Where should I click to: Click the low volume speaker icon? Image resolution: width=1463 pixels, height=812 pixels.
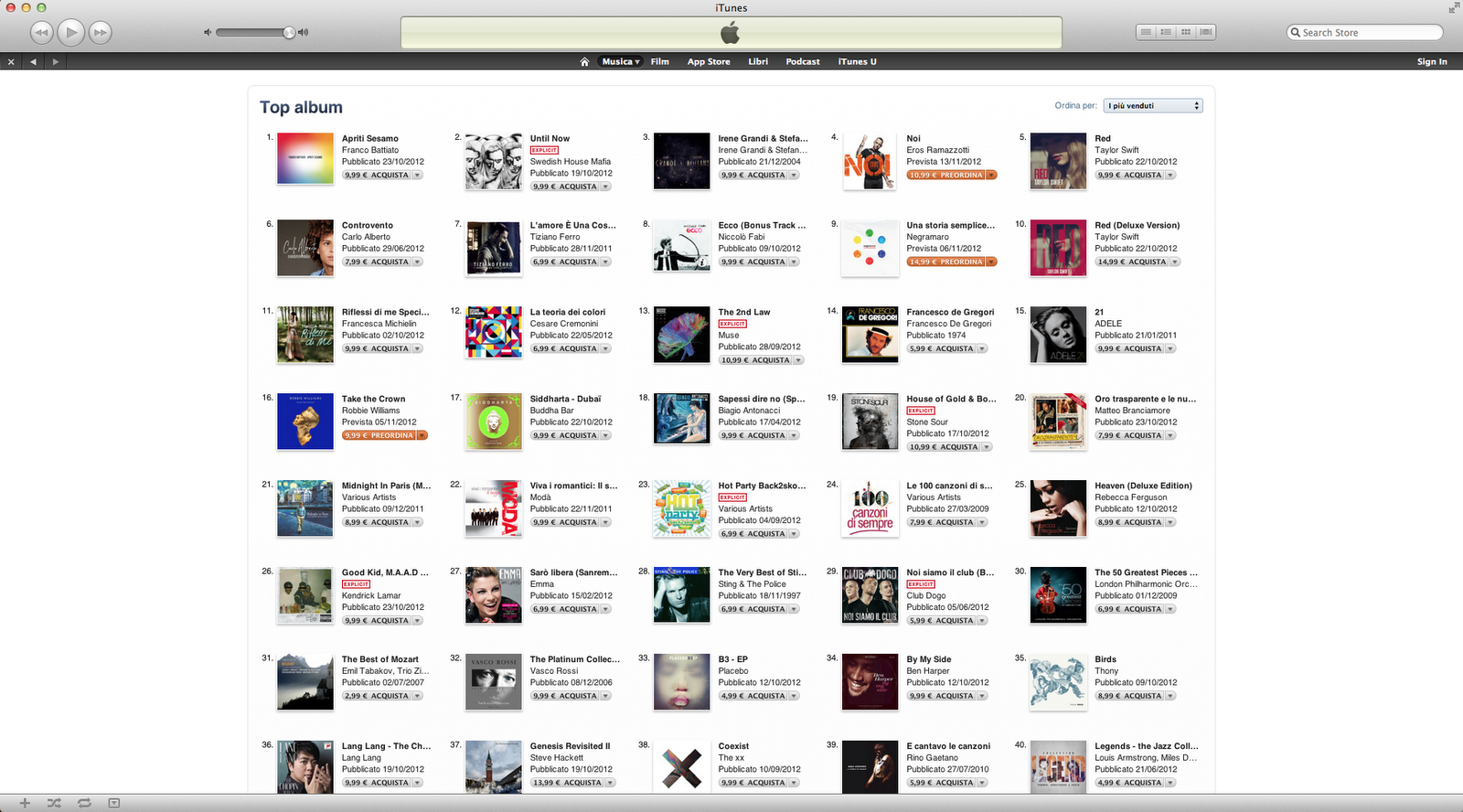pos(208,32)
